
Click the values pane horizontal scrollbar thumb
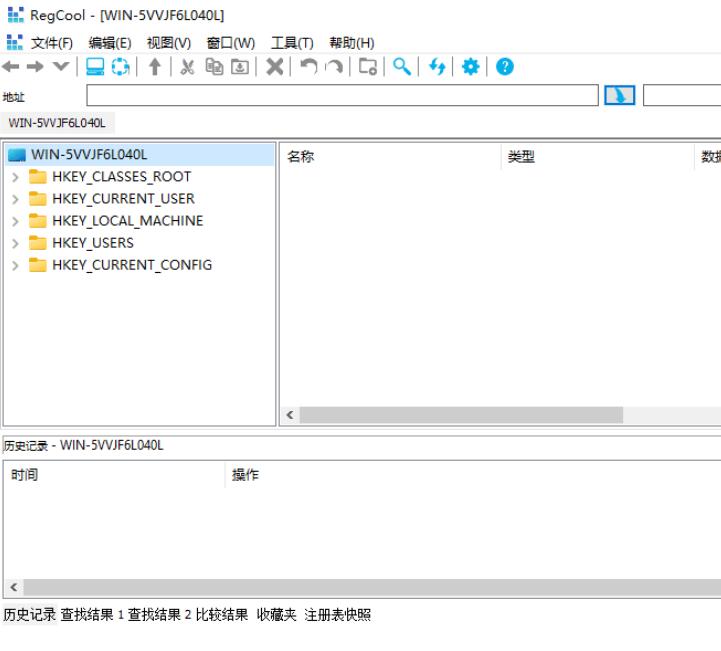tap(461, 415)
